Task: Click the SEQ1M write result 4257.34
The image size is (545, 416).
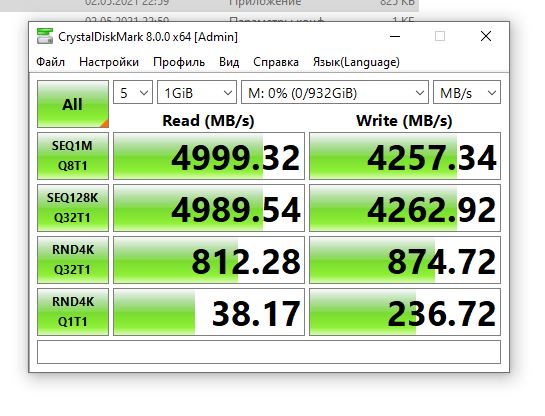Action: [405, 156]
